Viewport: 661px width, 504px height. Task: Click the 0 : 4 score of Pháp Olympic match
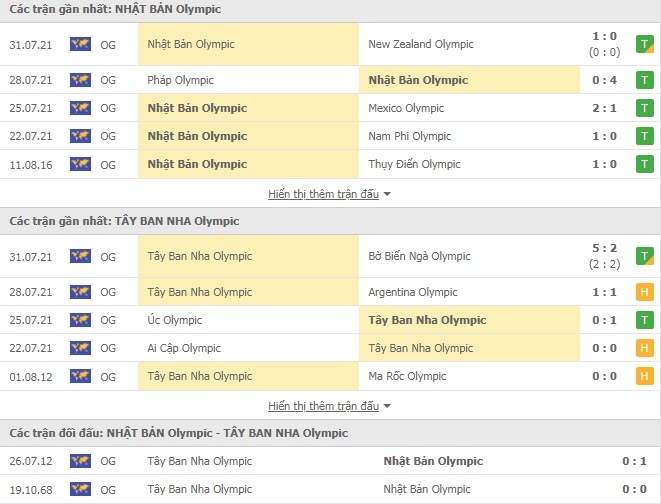point(605,80)
